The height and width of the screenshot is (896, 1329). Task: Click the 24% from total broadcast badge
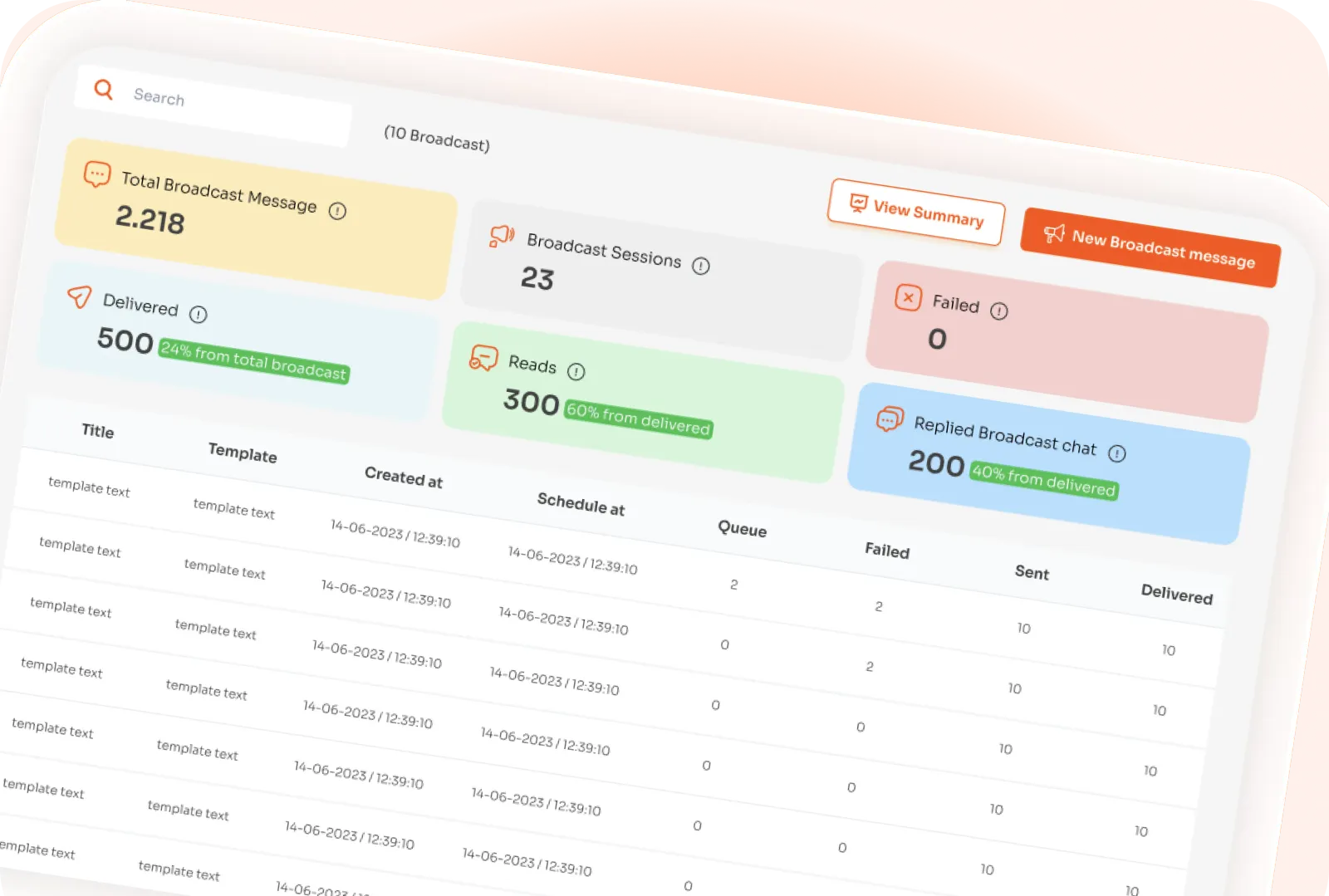(x=253, y=361)
